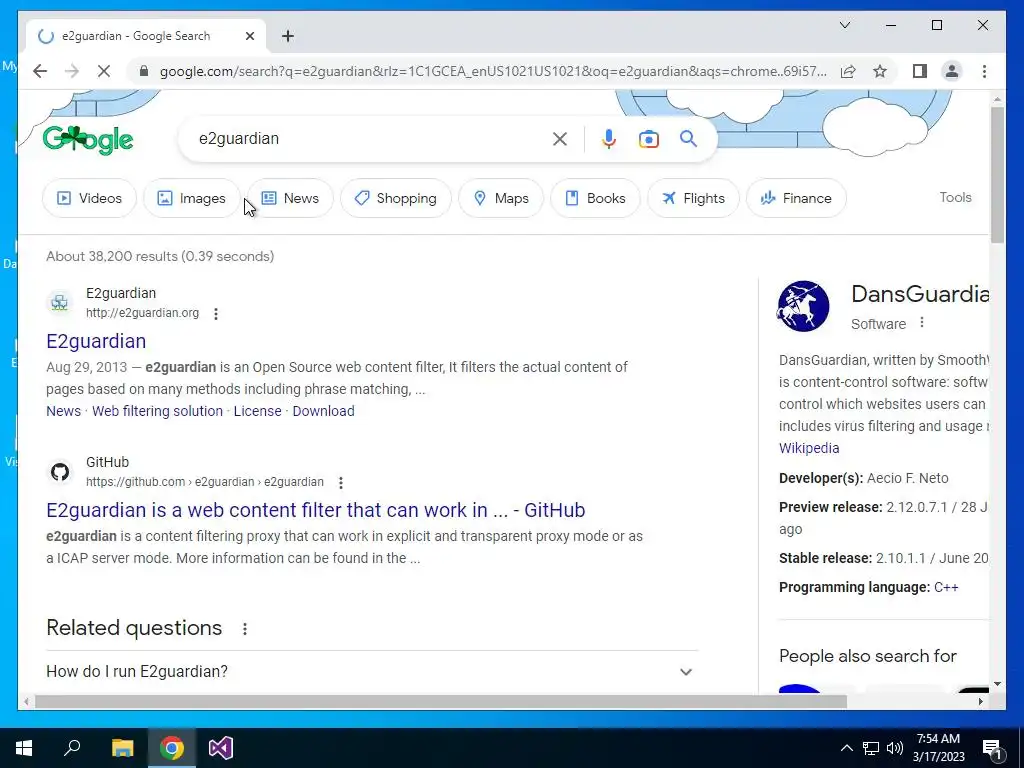Screen dimensions: 1024x768
Task: Switch to the Maps filter
Action: (x=501, y=198)
